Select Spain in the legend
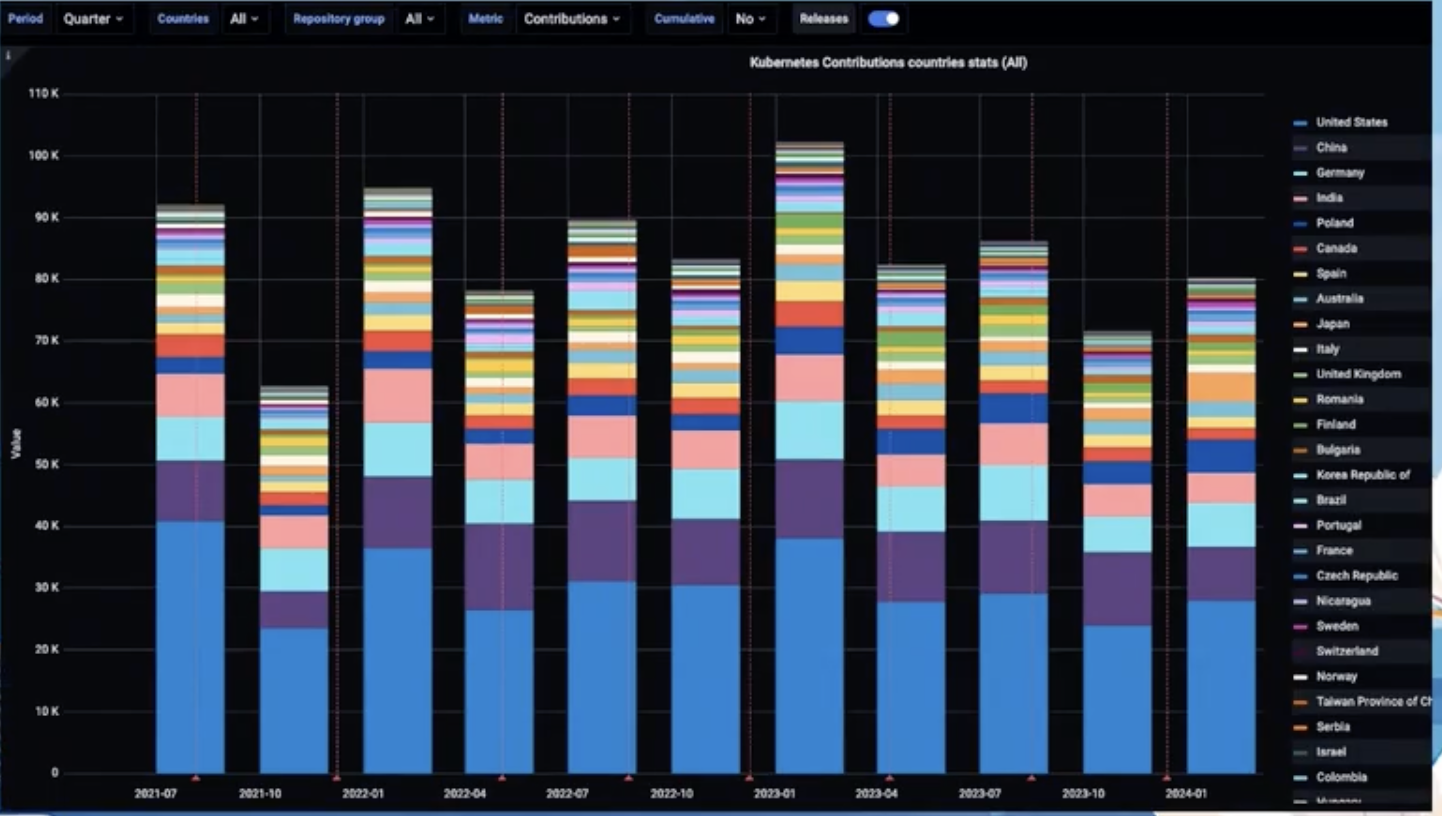 1331,273
